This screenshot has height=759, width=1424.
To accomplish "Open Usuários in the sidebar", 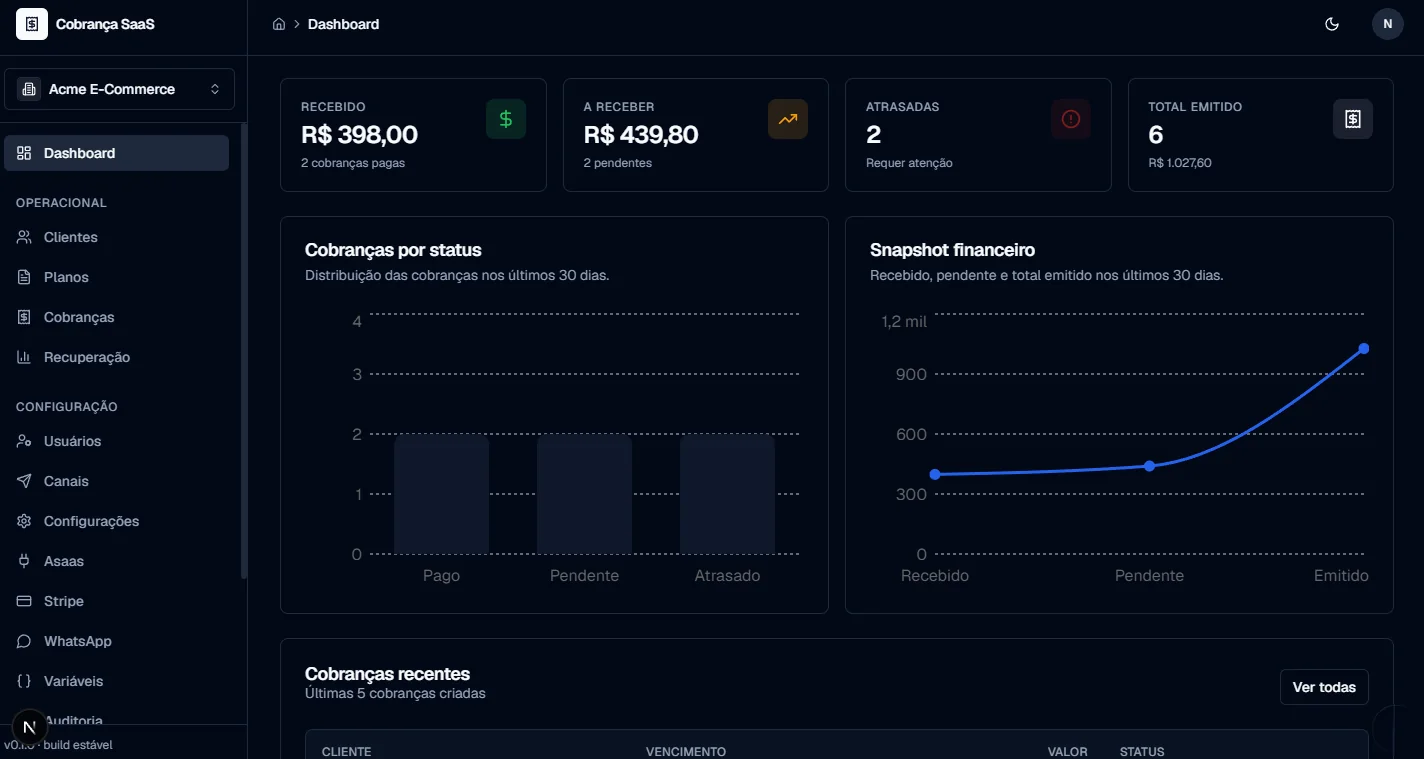I will click(x=117, y=441).
